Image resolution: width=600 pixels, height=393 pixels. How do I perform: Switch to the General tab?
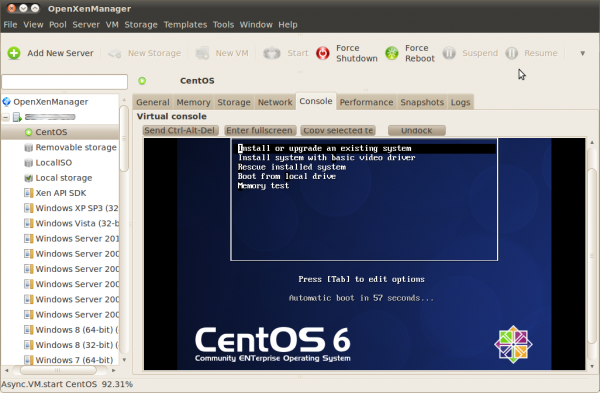click(x=153, y=102)
